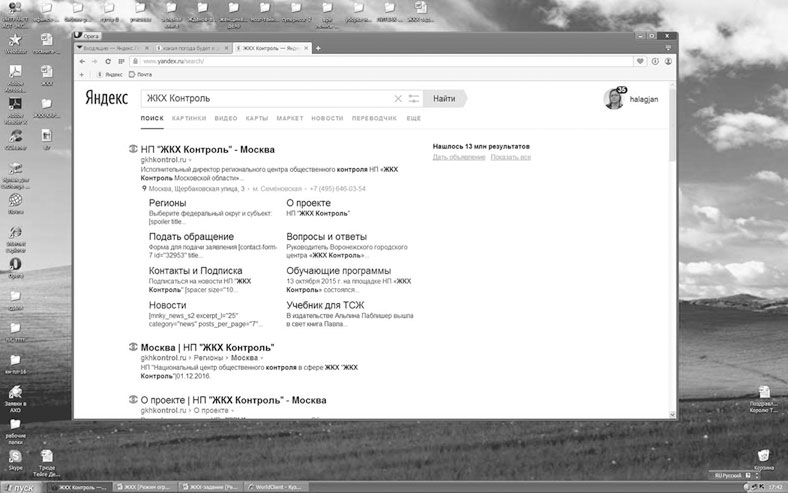The image size is (788, 493).
Task: Reload the Yandex page
Action: coord(108,61)
